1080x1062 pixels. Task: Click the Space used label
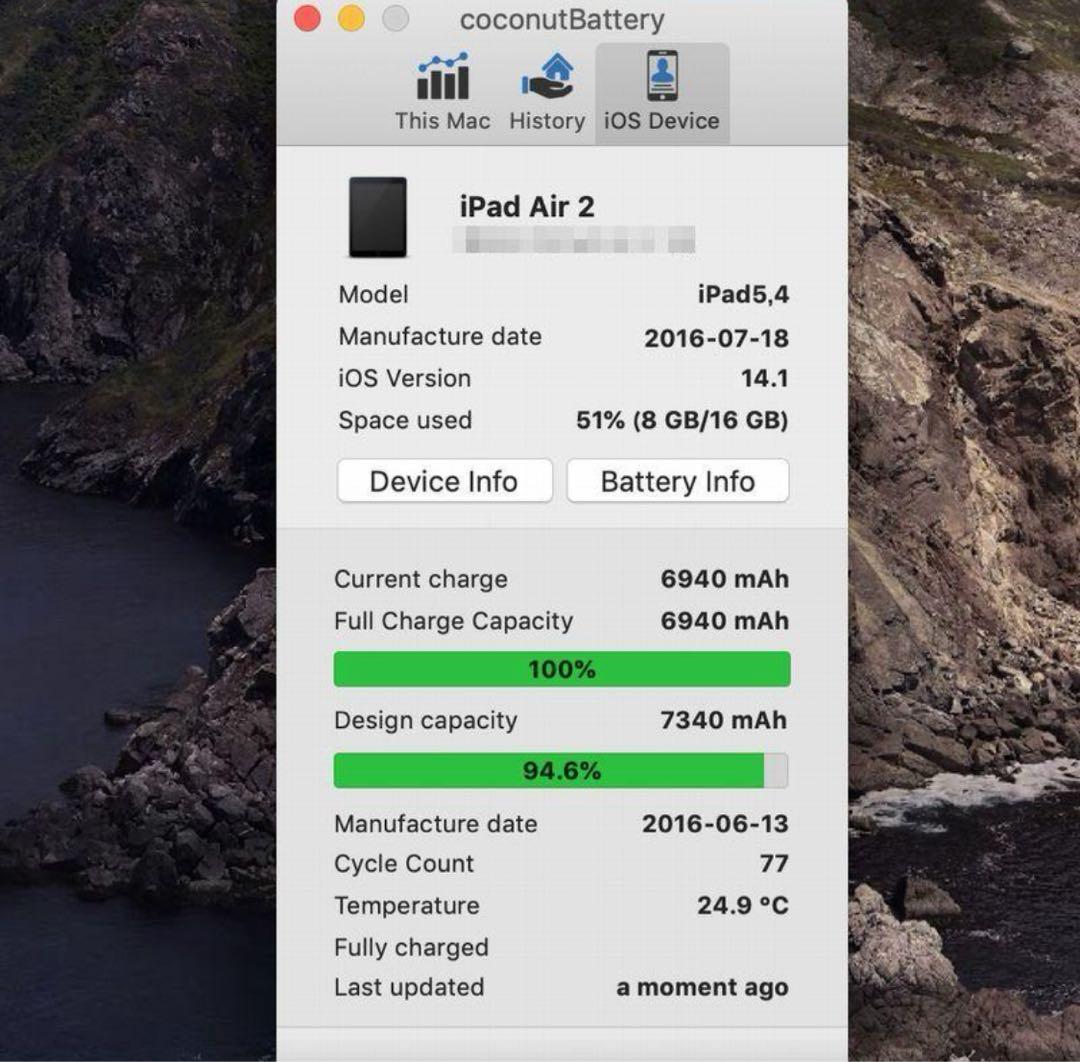point(405,420)
